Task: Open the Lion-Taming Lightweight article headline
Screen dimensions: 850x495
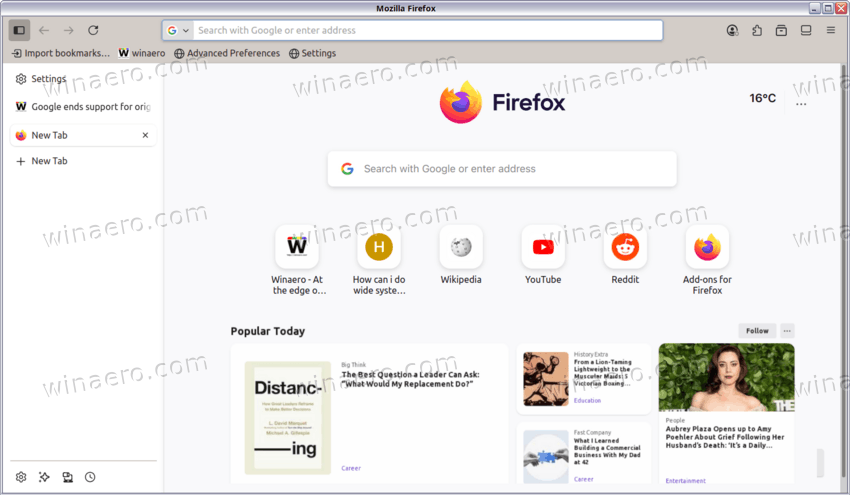Action: coord(602,372)
